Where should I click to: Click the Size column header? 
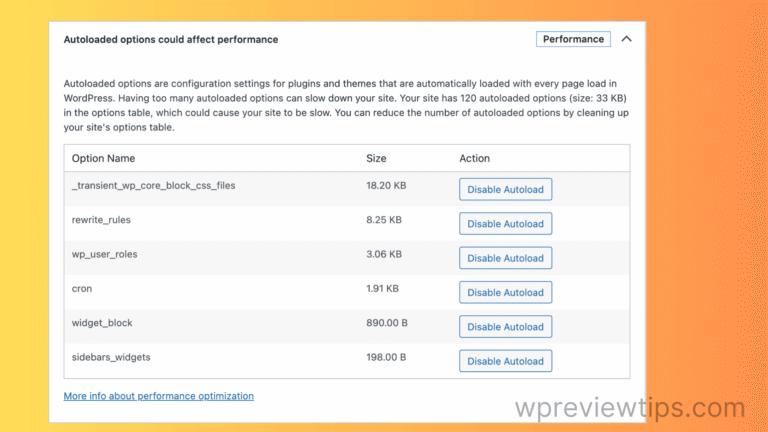[377, 158]
